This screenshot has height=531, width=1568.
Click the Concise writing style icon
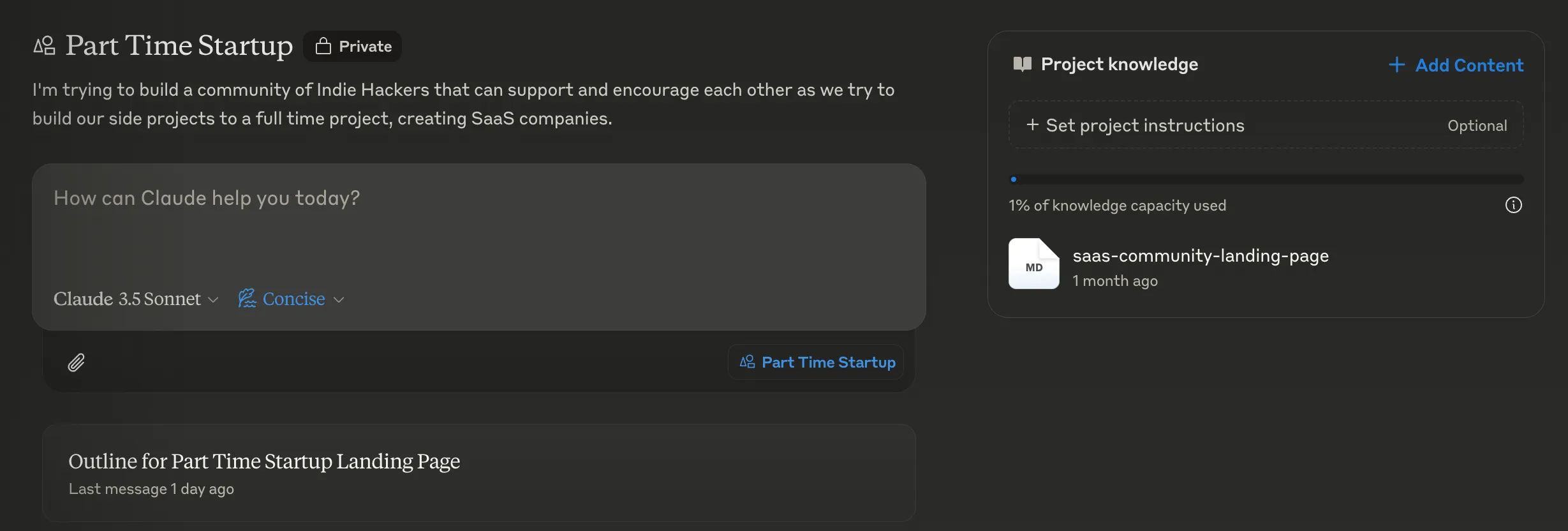click(247, 298)
